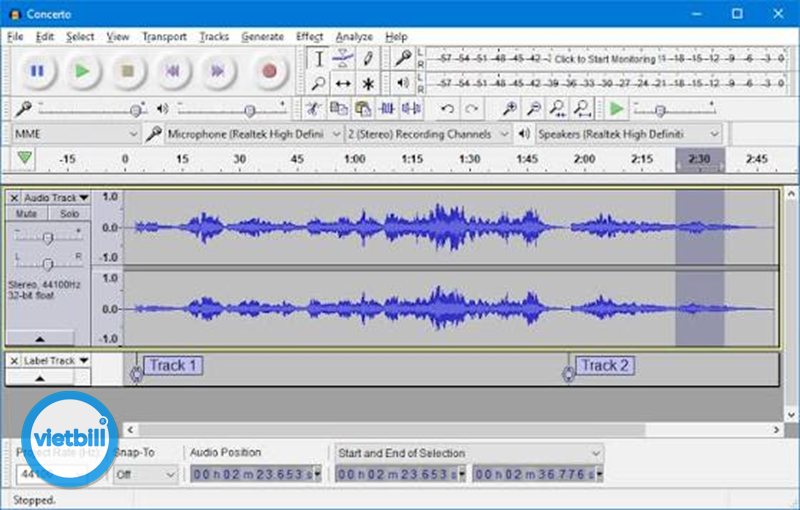Click the Track 2 label
The height and width of the screenshot is (510, 800).
605,365
